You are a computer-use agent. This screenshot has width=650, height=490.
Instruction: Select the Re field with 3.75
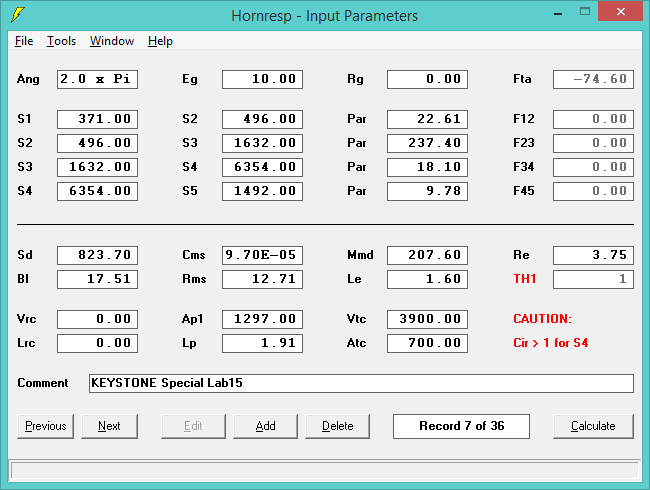point(593,255)
